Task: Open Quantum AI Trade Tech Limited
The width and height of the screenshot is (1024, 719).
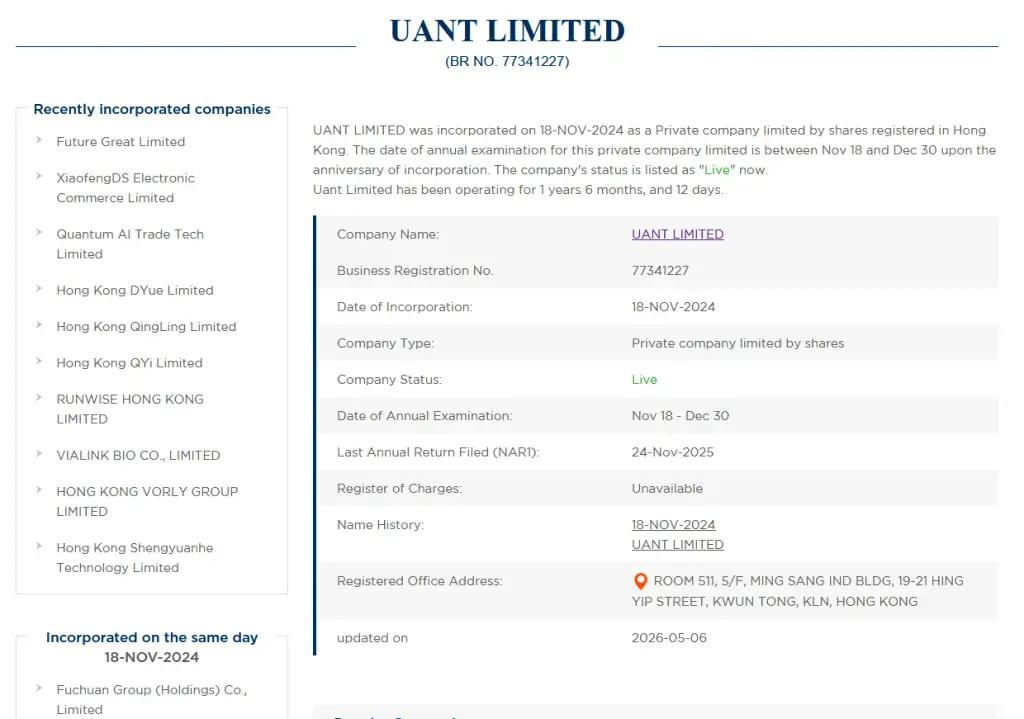Action: coord(130,244)
